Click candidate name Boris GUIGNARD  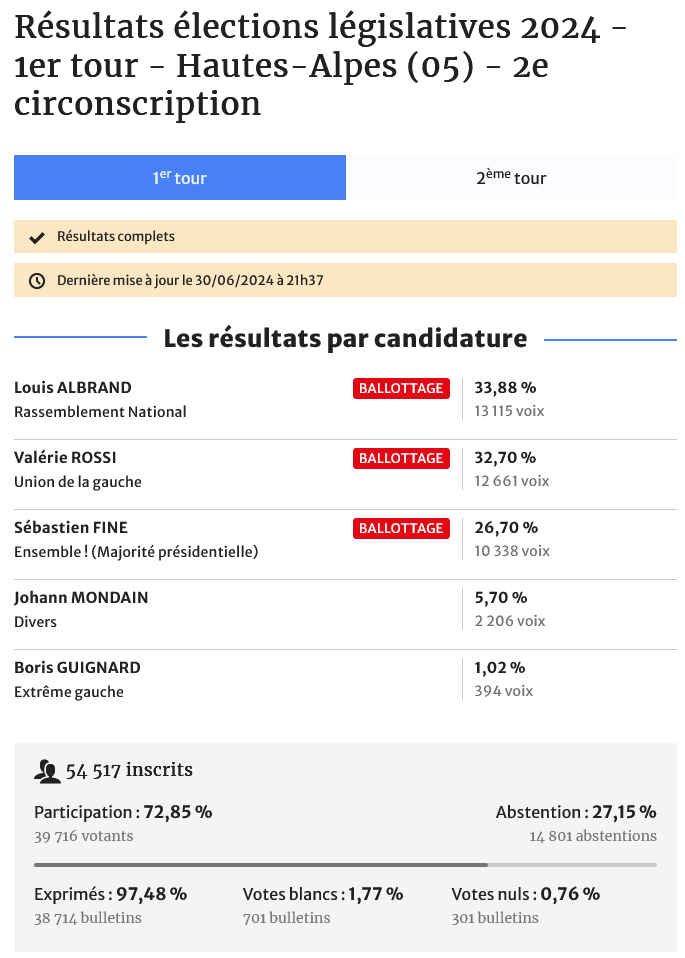click(77, 668)
